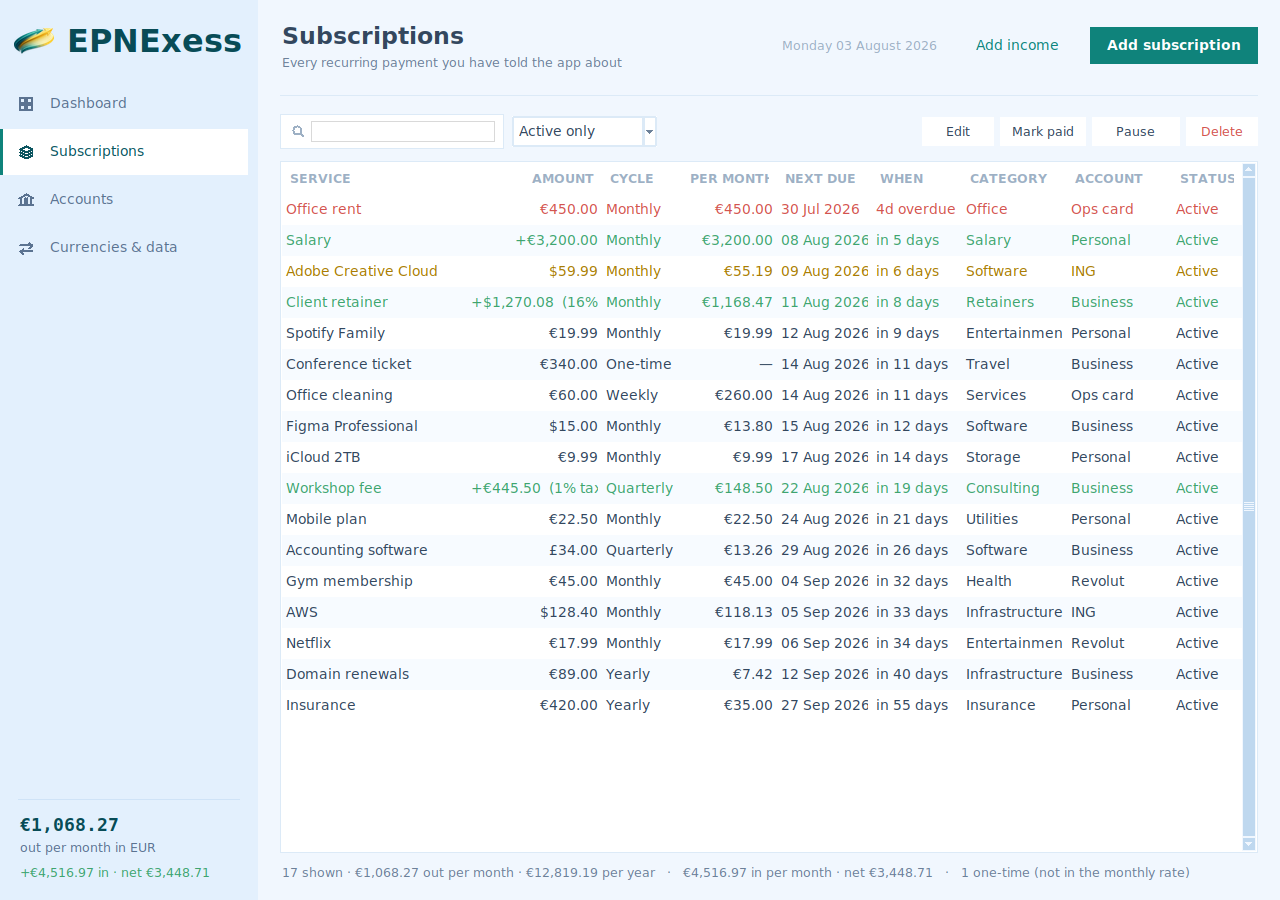Click the Add income link

(1017, 45)
